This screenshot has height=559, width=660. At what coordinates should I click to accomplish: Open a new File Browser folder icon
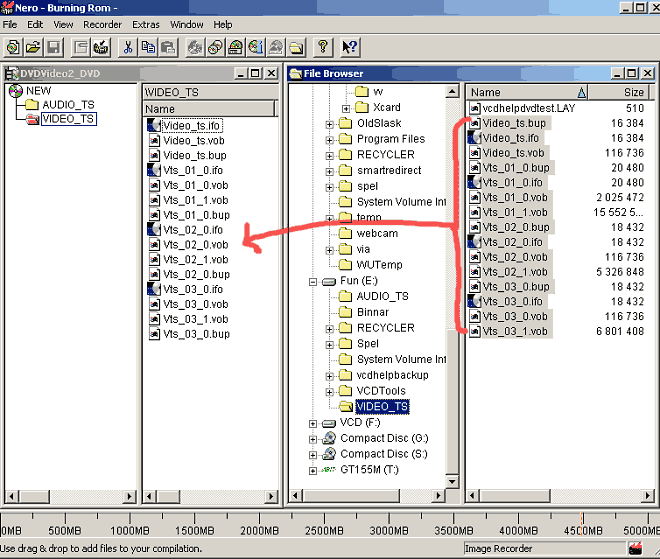[x=296, y=47]
